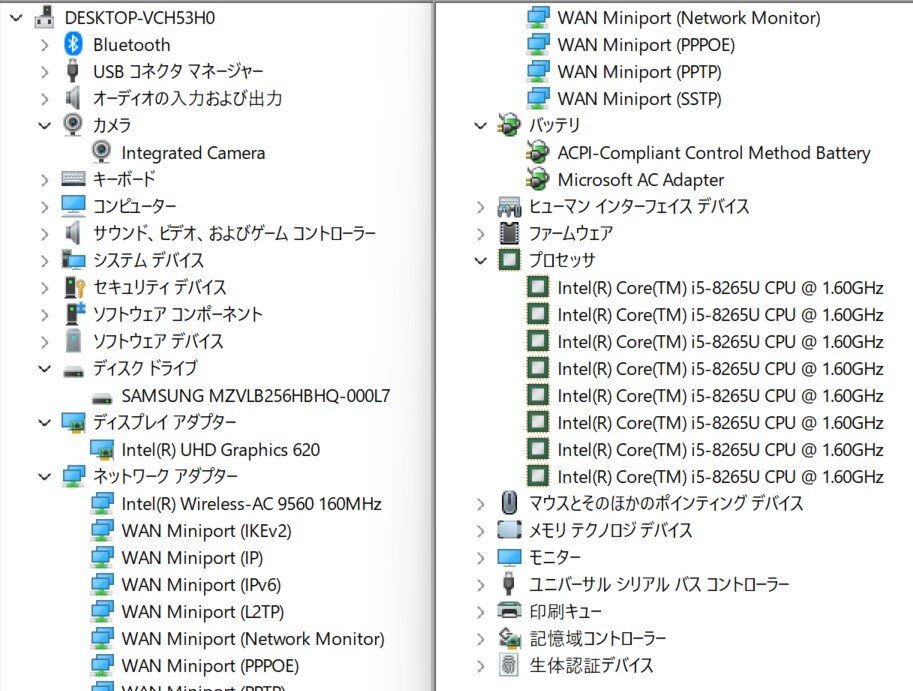Expand the ソフトウェア デバイス category
The height and width of the screenshot is (691, 913).
pos(45,341)
